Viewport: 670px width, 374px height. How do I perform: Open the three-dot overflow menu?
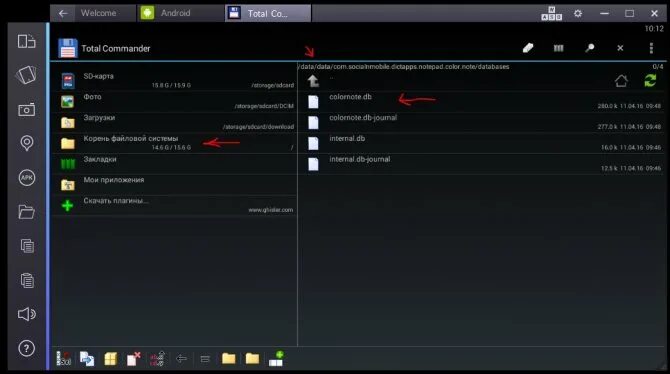coord(651,48)
